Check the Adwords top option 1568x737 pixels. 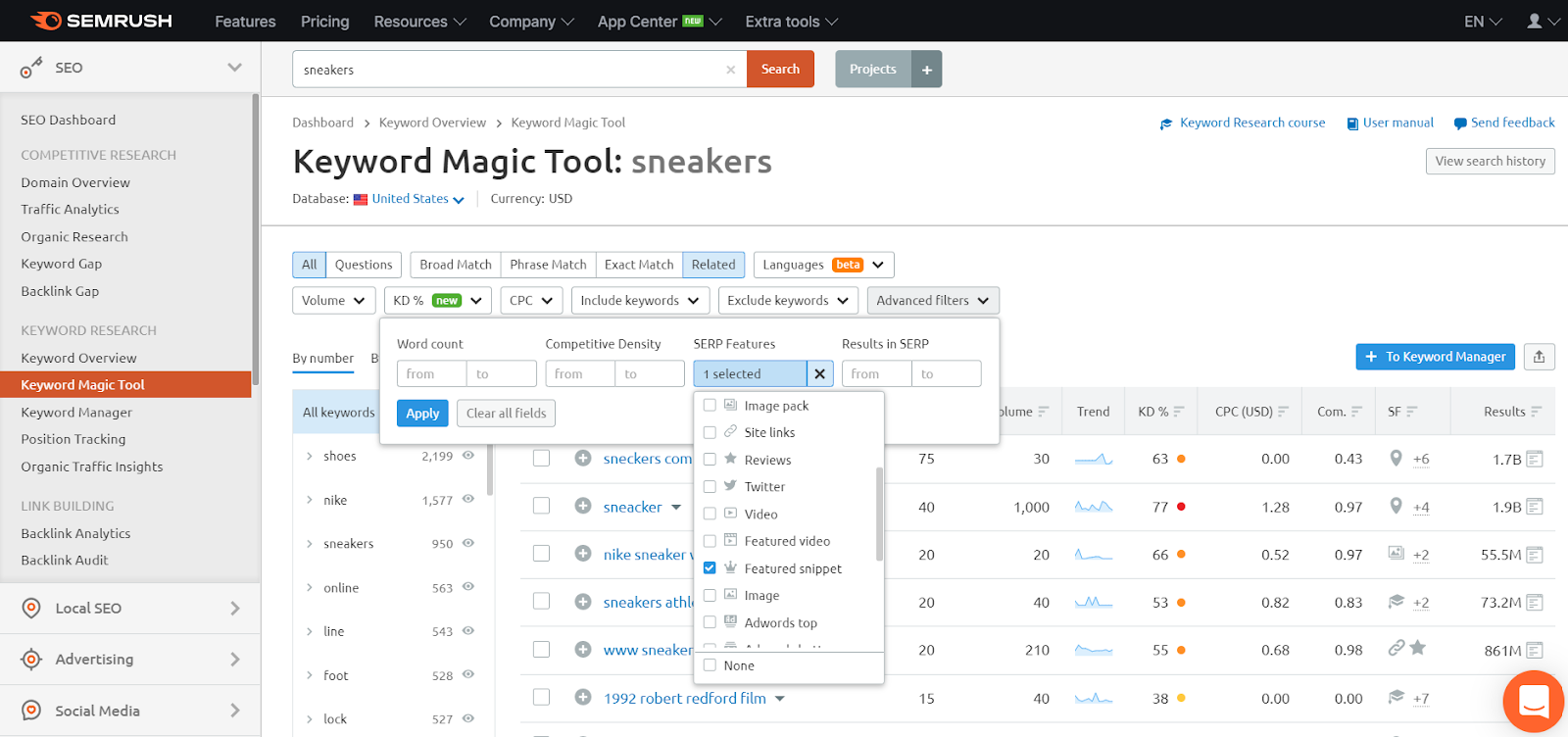pyautogui.click(x=710, y=622)
